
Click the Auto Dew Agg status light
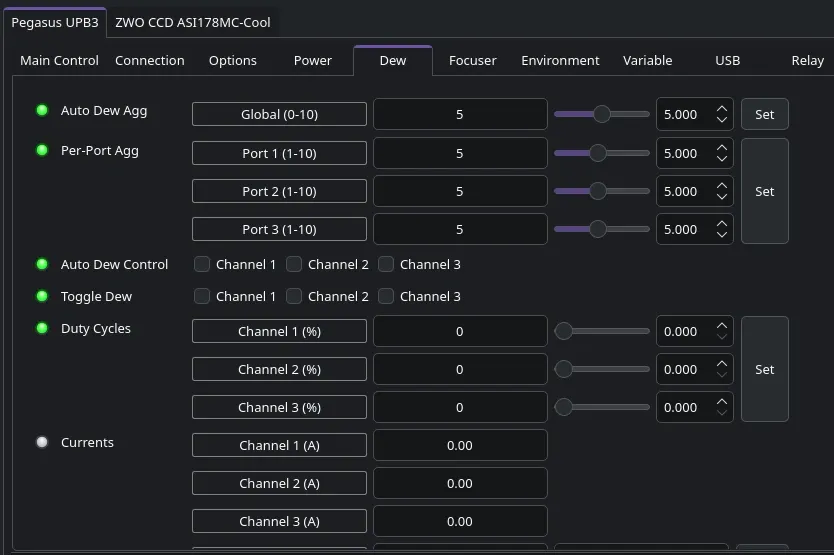click(42, 111)
